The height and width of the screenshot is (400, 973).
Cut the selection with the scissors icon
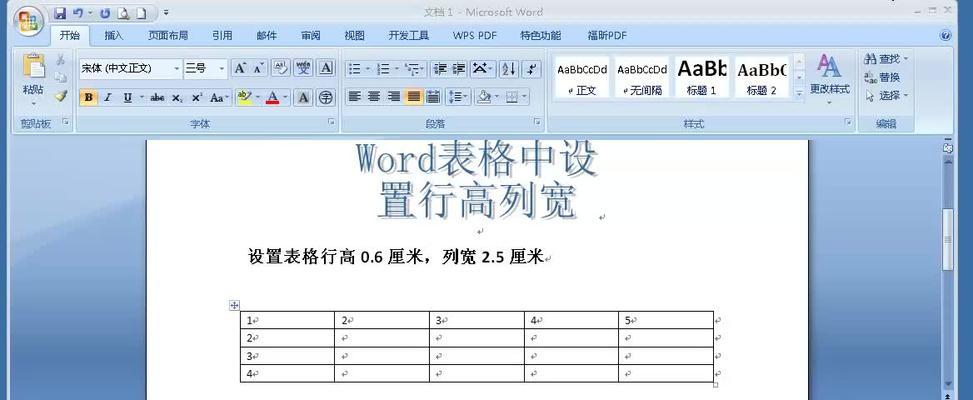pyautogui.click(x=60, y=60)
